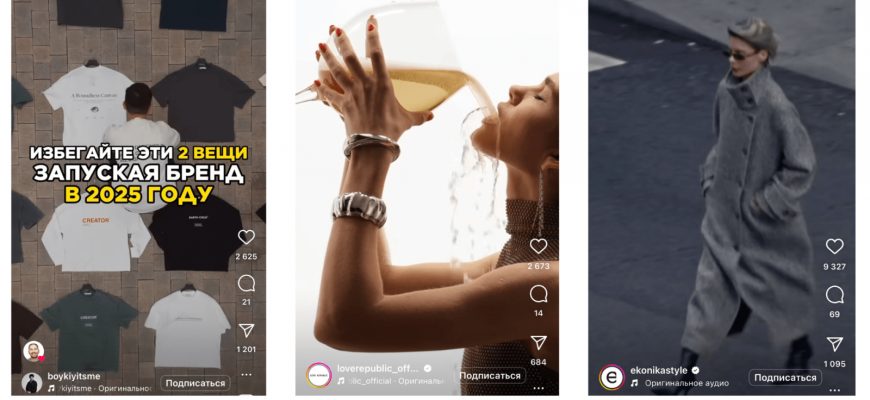Share the ekonikastyle reel via send icon

(x=834, y=344)
